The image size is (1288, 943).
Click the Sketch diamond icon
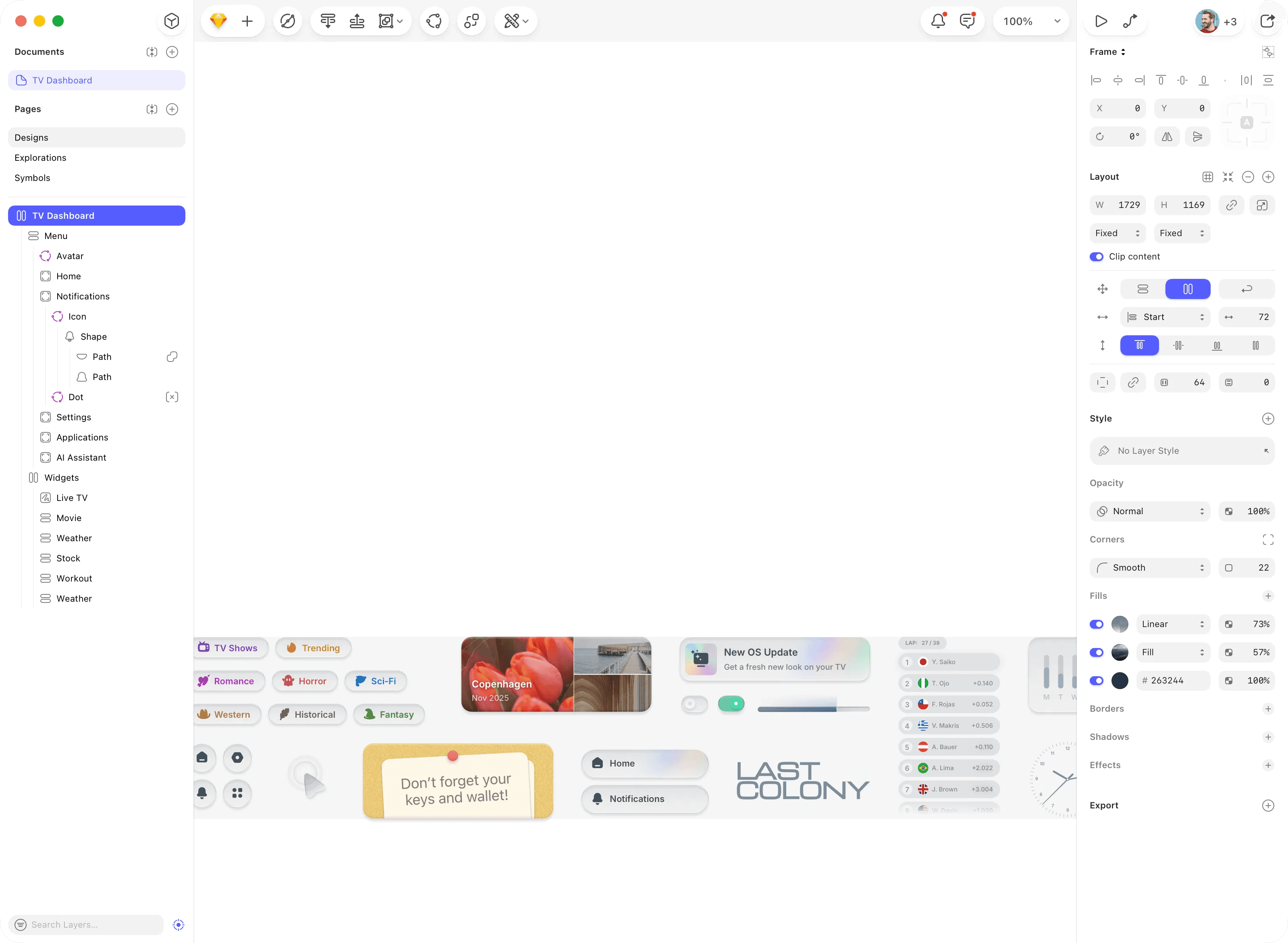coord(218,21)
